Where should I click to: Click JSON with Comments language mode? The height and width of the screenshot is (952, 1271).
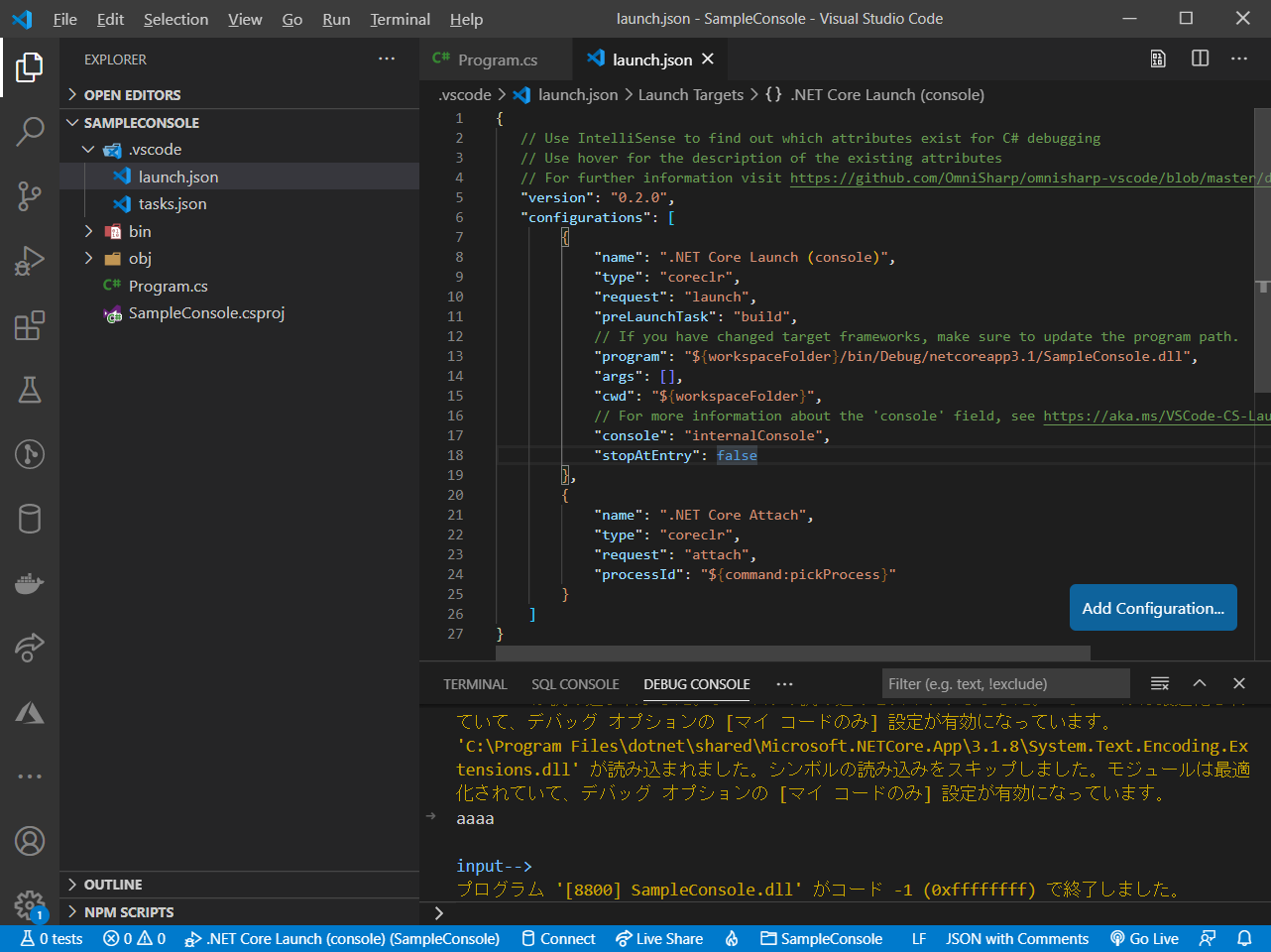(1016, 938)
